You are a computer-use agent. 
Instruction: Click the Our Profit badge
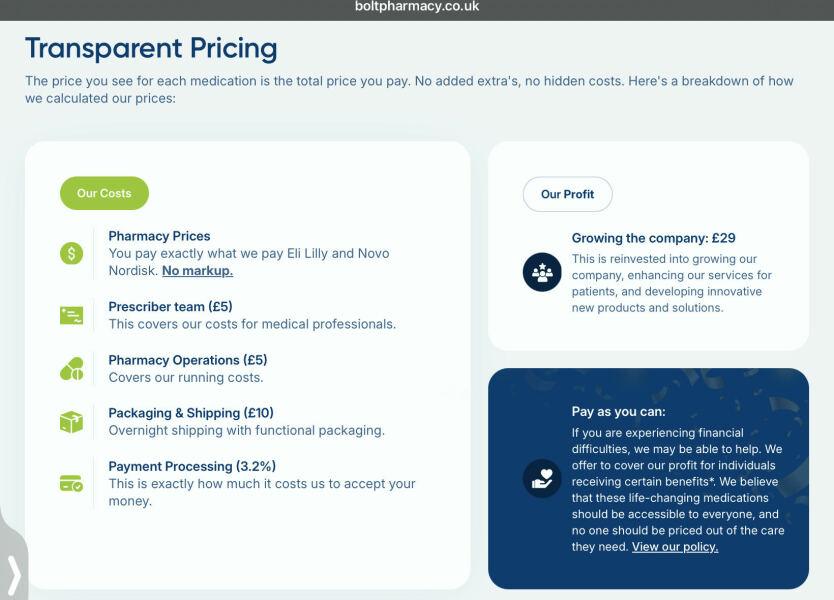(567, 194)
